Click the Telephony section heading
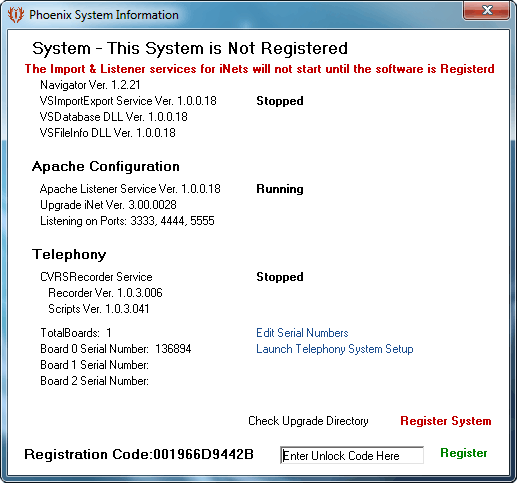Screen dimensions: 517x483 (69, 255)
